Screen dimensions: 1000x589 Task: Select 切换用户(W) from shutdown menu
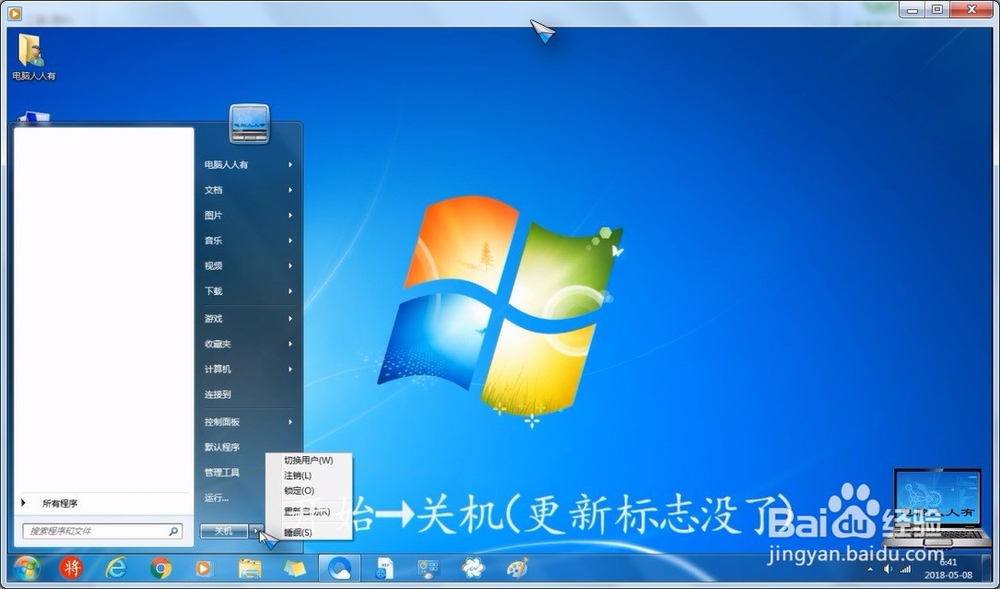tap(309, 460)
